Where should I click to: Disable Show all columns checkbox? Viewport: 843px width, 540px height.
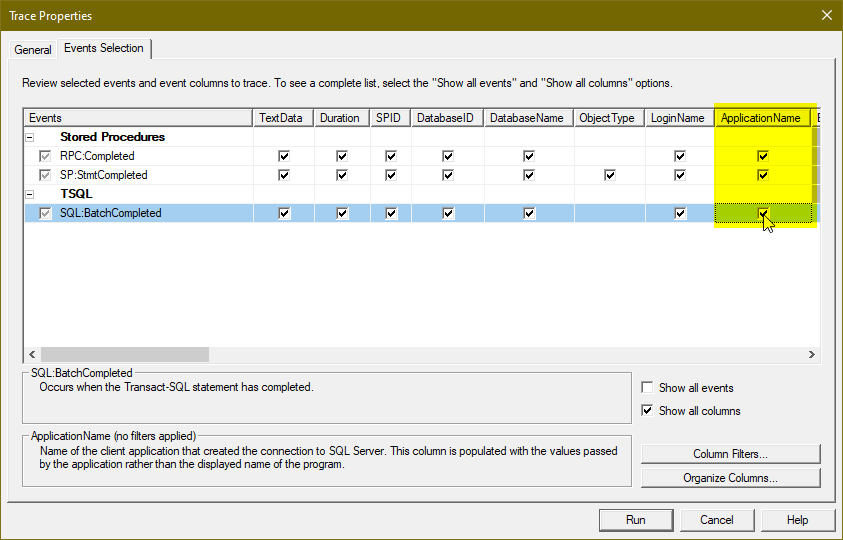[647, 410]
